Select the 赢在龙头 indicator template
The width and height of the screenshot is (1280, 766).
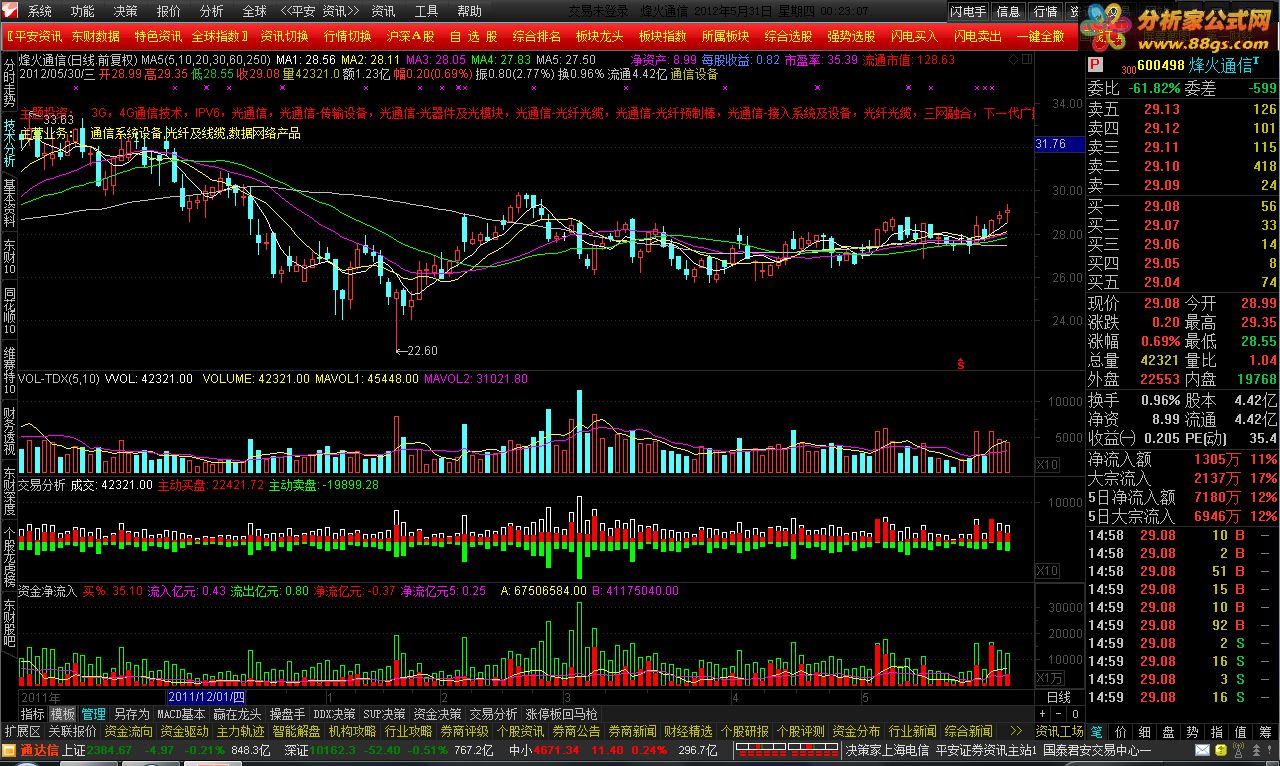click(x=238, y=714)
